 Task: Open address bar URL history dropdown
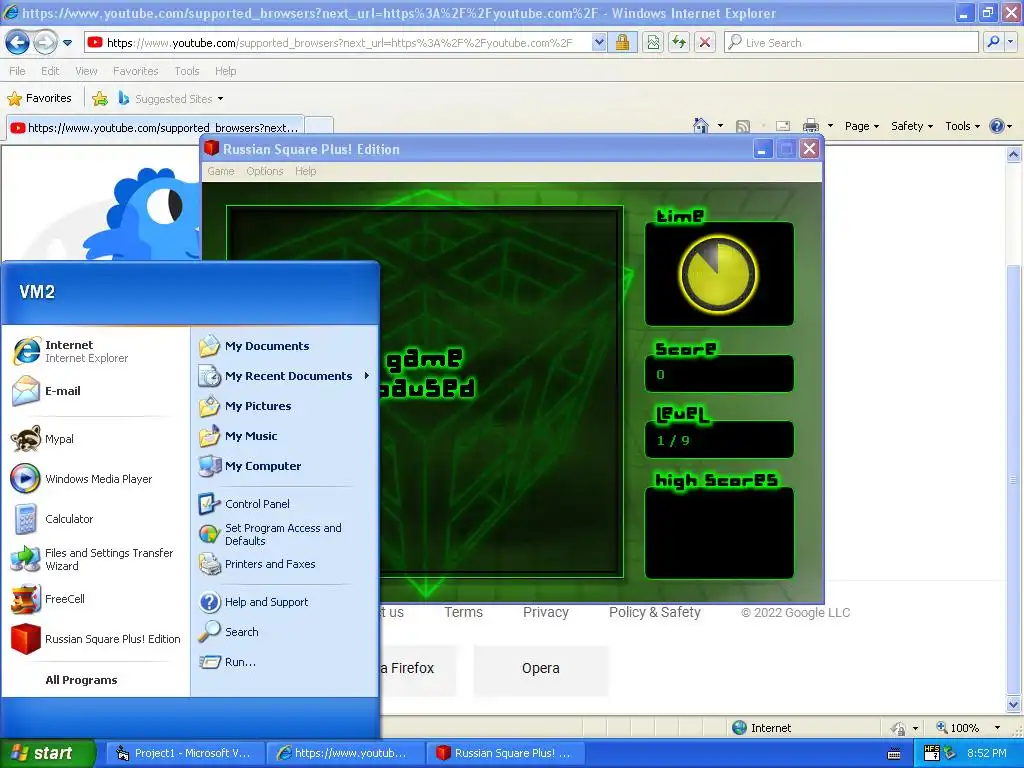(599, 43)
